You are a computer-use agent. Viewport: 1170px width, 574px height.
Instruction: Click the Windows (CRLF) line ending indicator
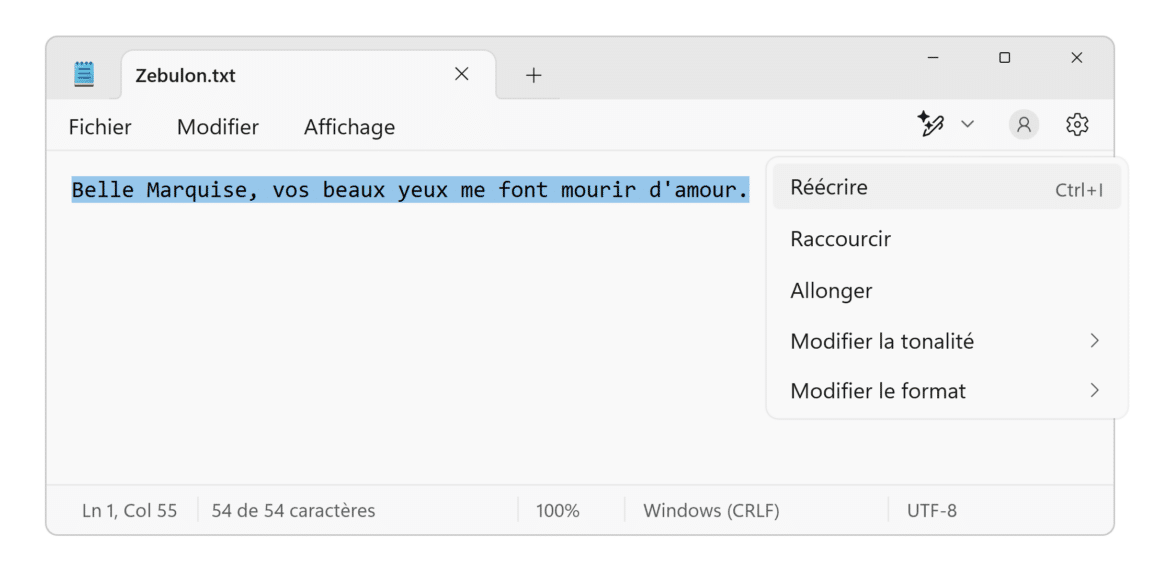tap(711, 511)
